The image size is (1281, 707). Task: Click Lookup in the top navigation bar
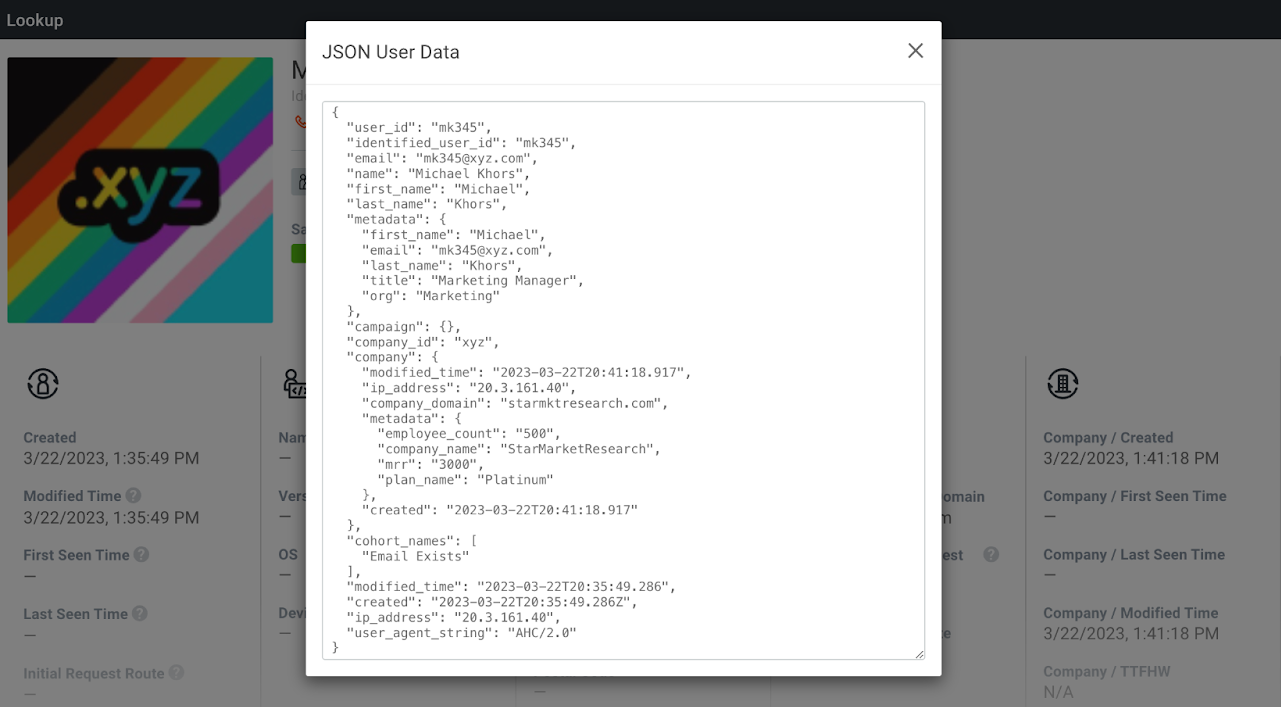[35, 19]
